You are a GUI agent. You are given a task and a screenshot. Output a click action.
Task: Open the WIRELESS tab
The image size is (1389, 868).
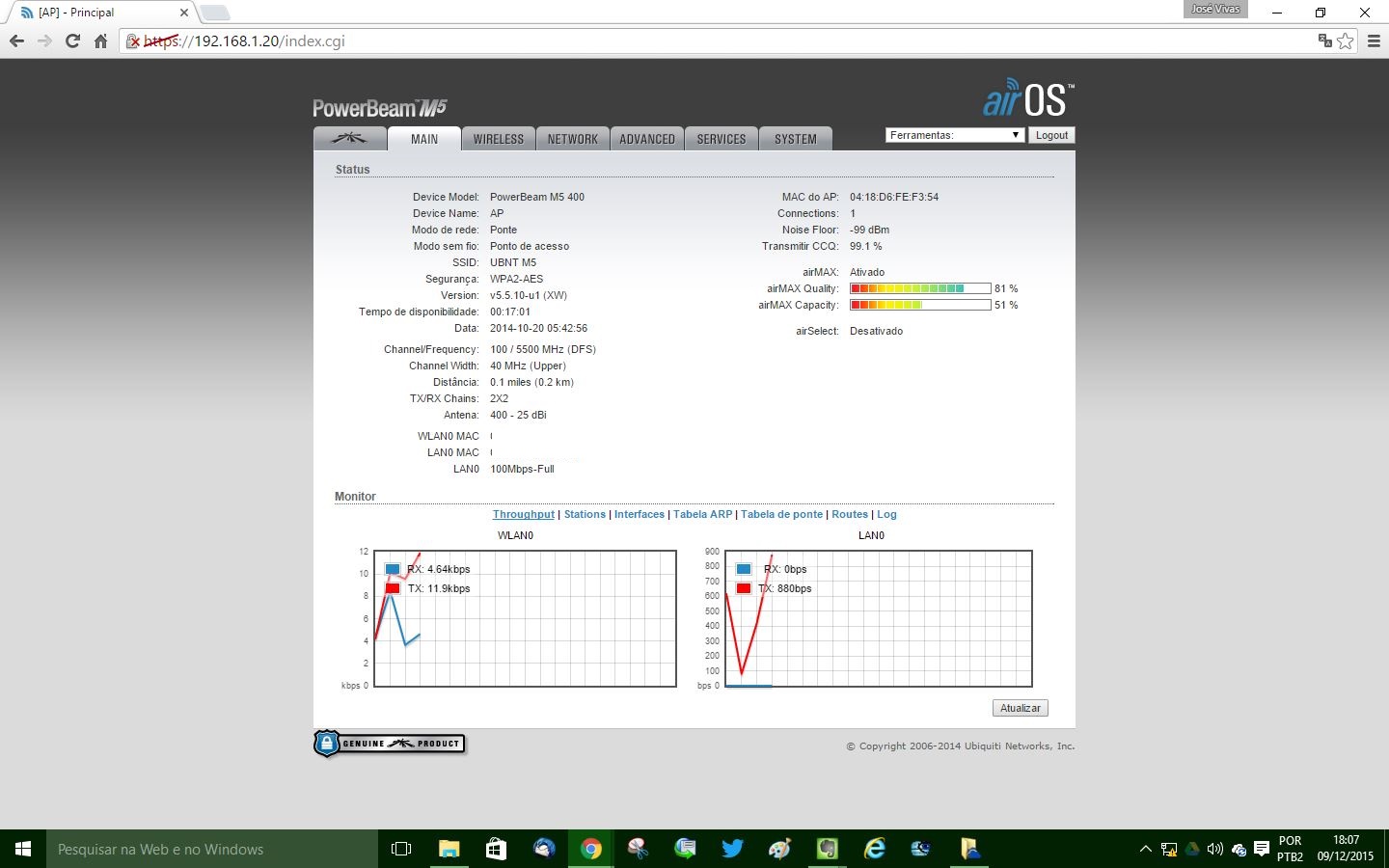pyautogui.click(x=499, y=139)
